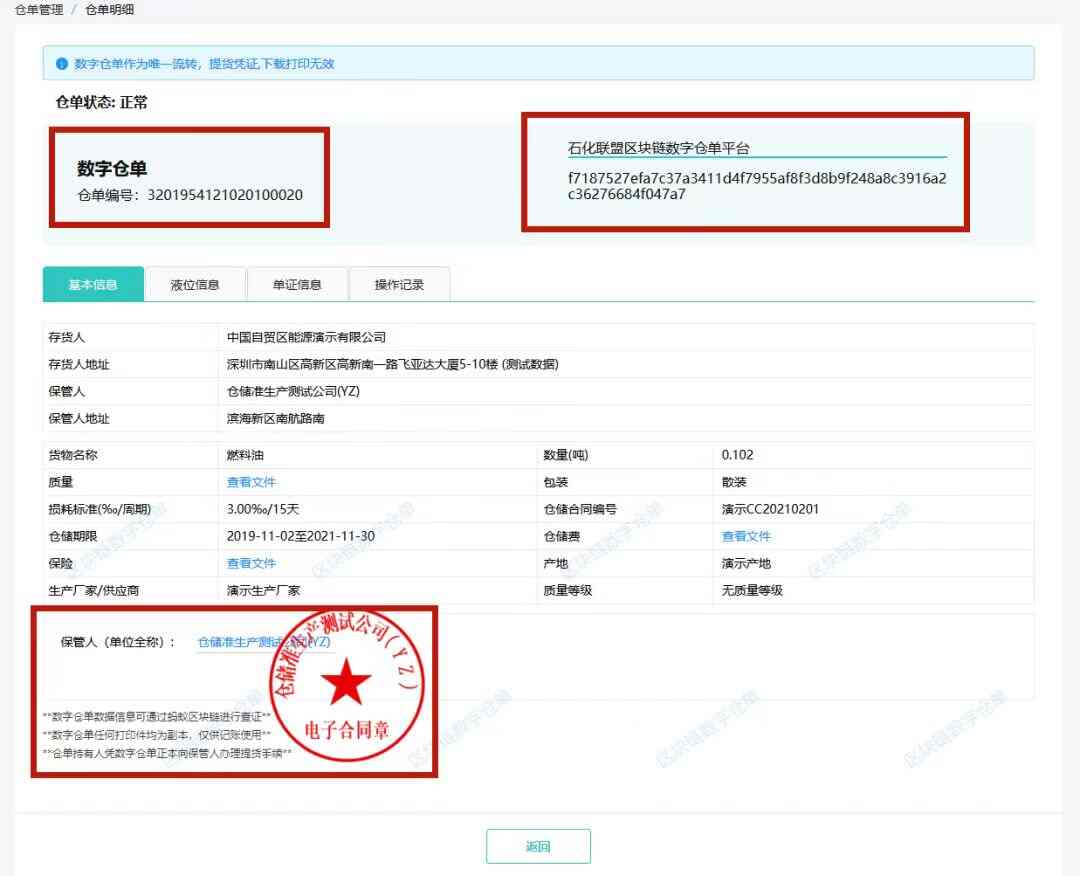Open the 单证信息 tab
This screenshot has height=876, width=1080.
(x=297, y=285)
